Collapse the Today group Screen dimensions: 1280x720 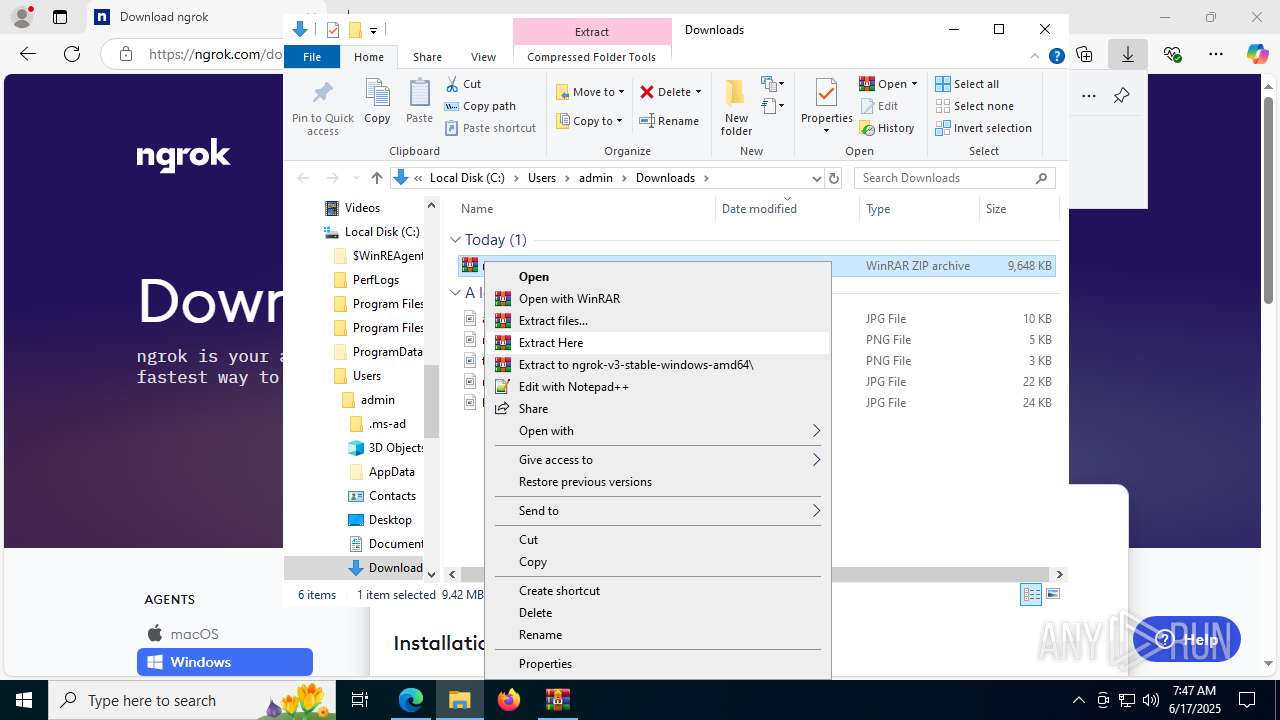tap(455, 240)
